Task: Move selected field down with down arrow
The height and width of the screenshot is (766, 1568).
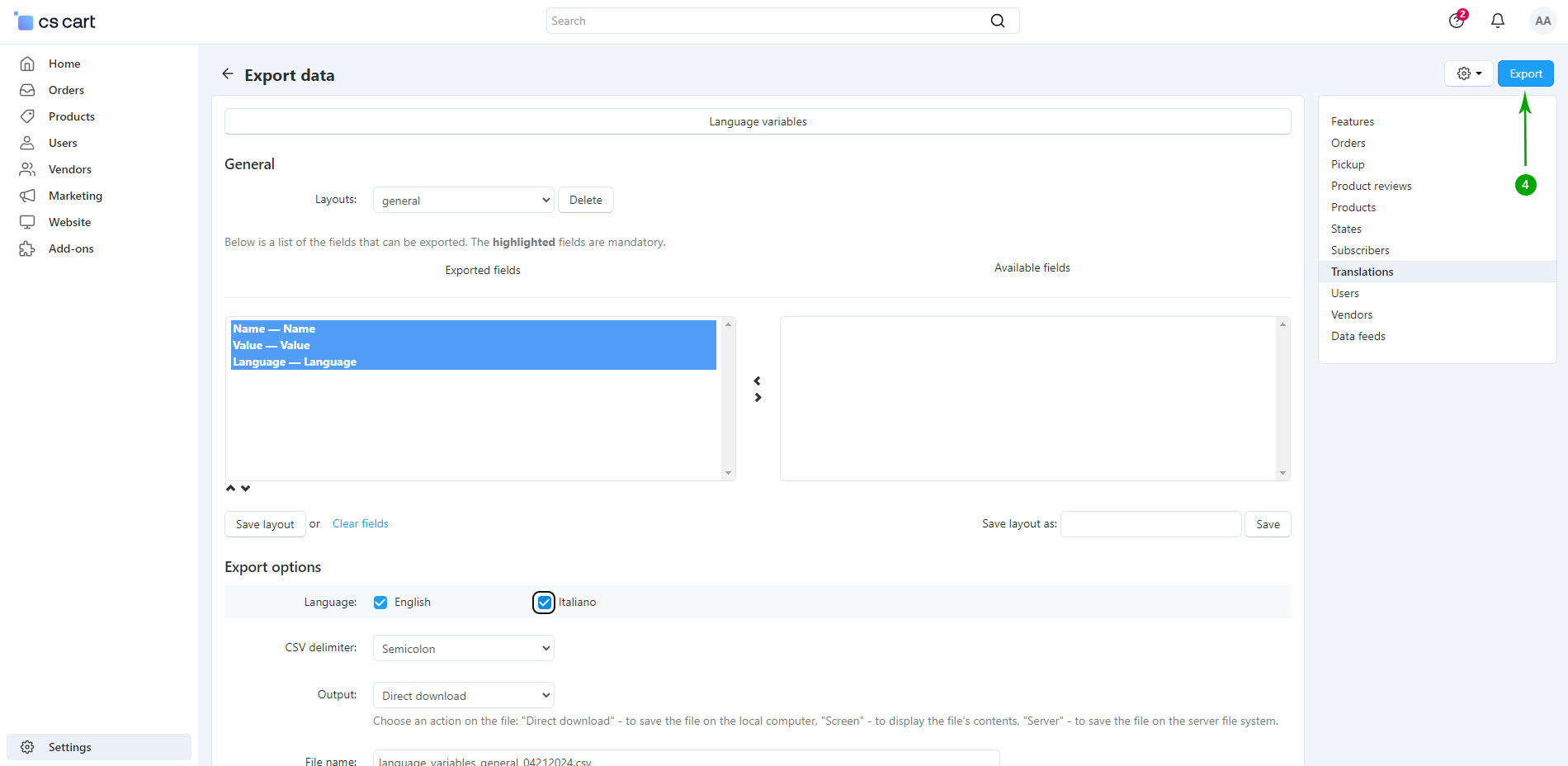Action: [x=246, y=489]
